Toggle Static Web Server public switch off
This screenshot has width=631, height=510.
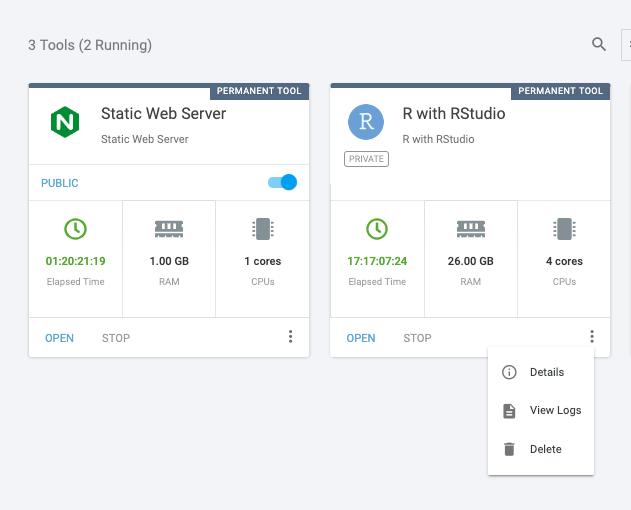coord(283,182)
